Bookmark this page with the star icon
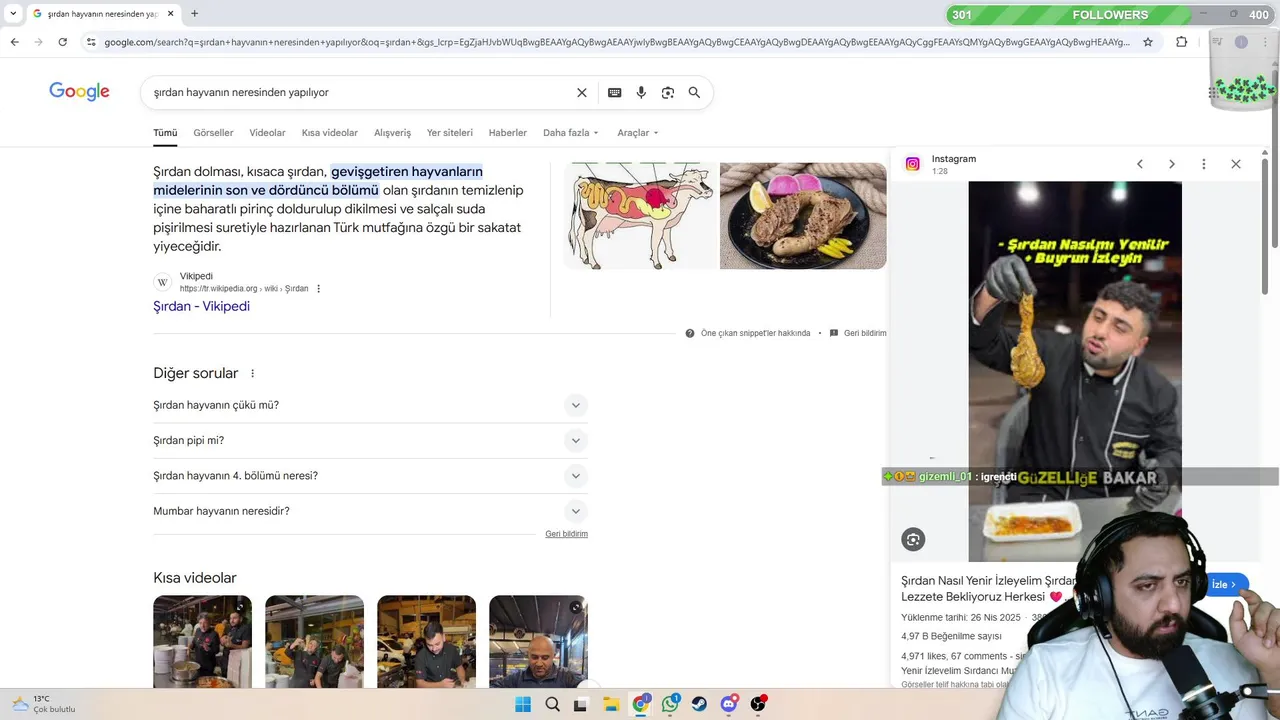 (x=1148, y=42)
